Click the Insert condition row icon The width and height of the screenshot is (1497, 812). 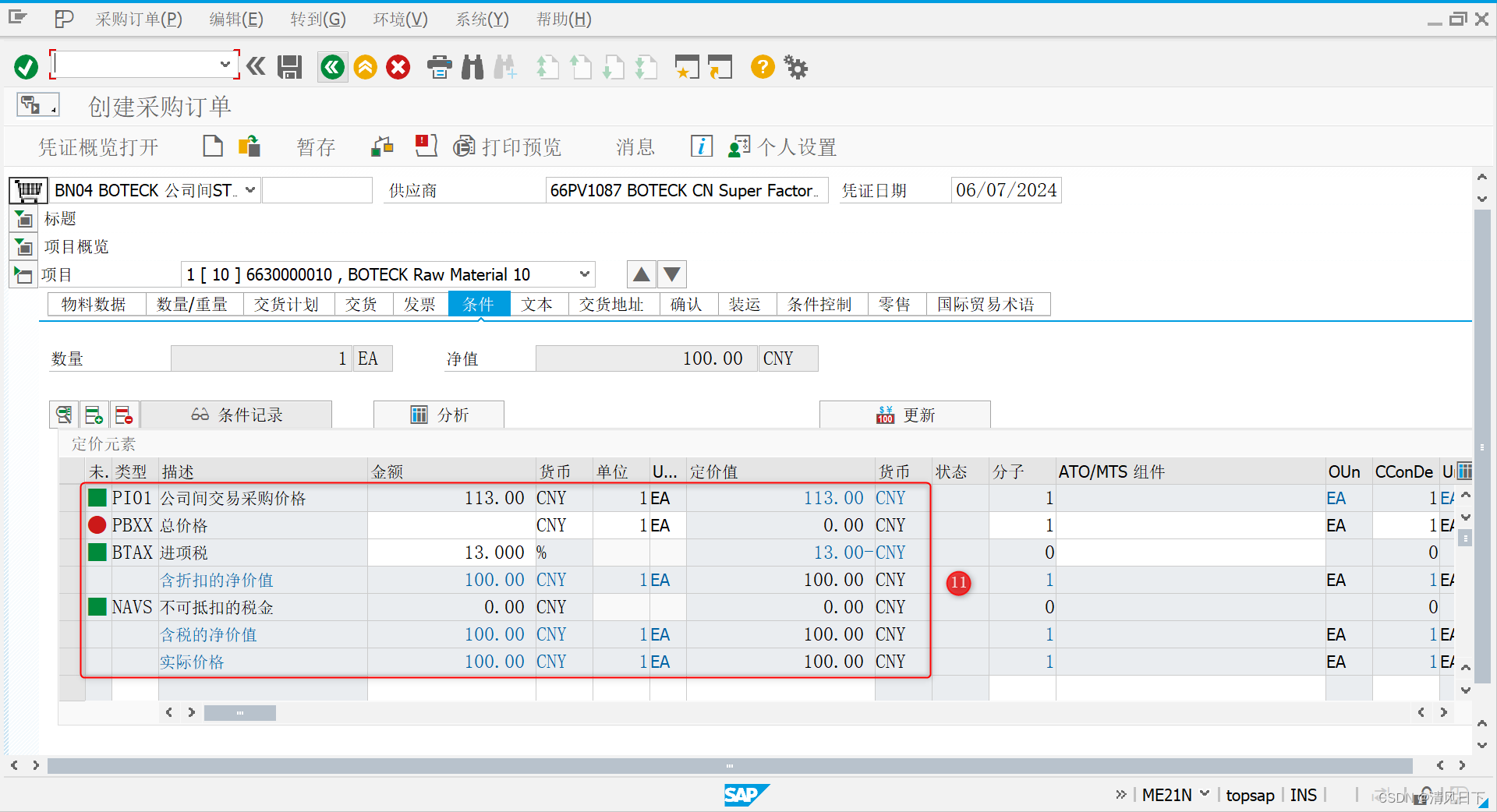94,415
